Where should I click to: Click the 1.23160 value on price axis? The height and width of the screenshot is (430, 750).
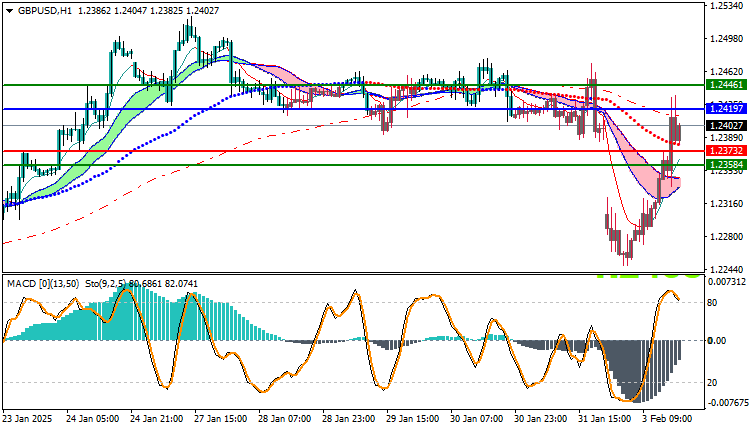(x=727, y=204)
